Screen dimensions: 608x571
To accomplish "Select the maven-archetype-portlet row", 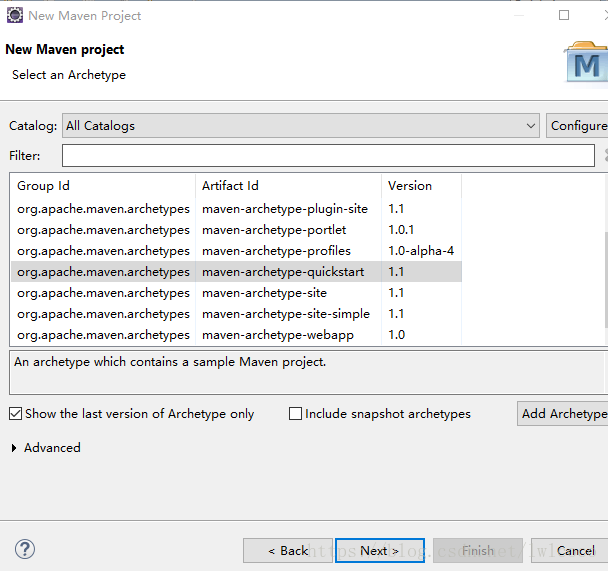I will [x=237, y=230].
